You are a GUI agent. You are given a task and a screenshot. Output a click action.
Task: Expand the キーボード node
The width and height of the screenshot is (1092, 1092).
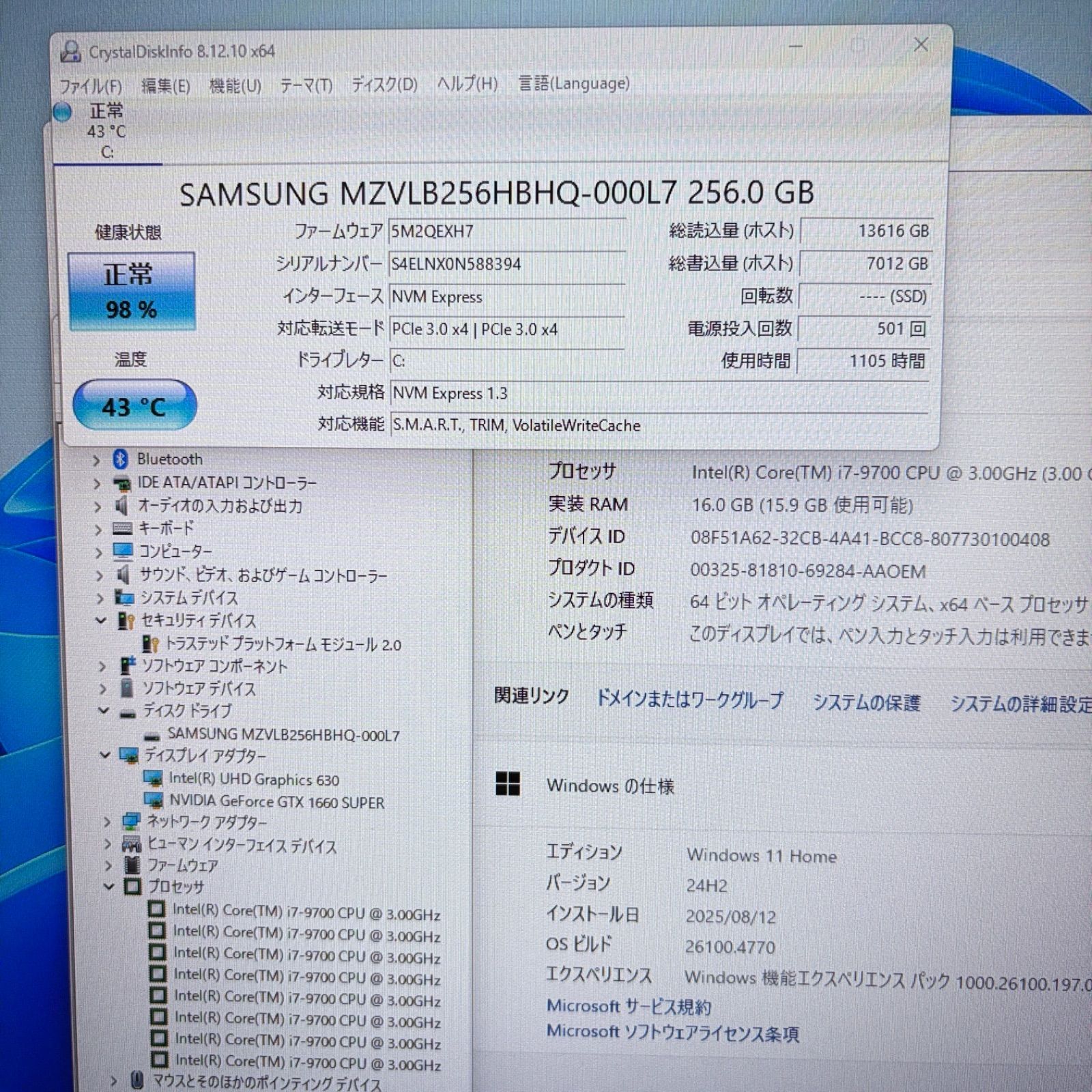(x=98, y=530)
